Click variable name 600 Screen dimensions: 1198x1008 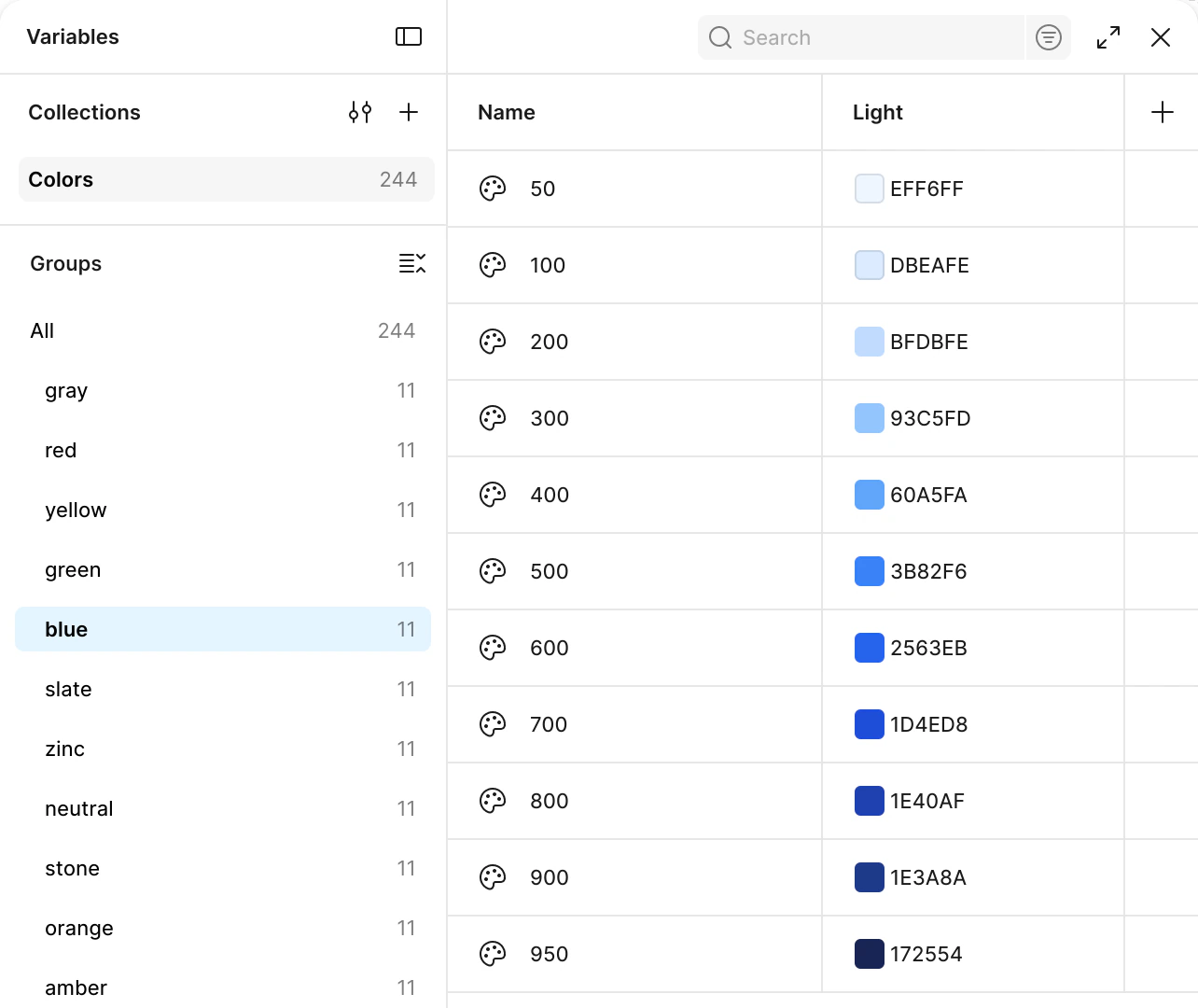(550, 648)
